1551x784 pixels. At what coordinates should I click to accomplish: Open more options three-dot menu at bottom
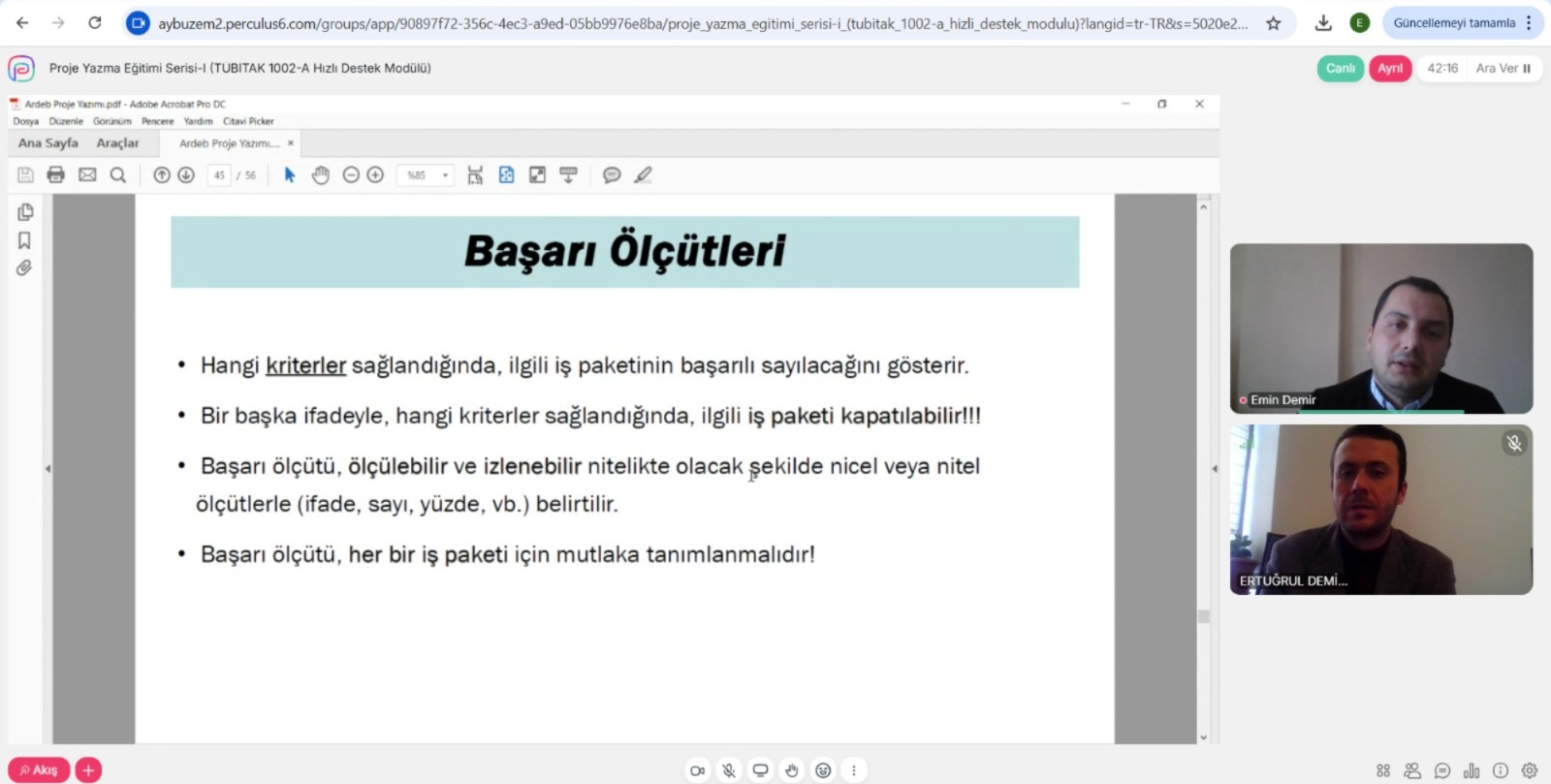[854, 770]
